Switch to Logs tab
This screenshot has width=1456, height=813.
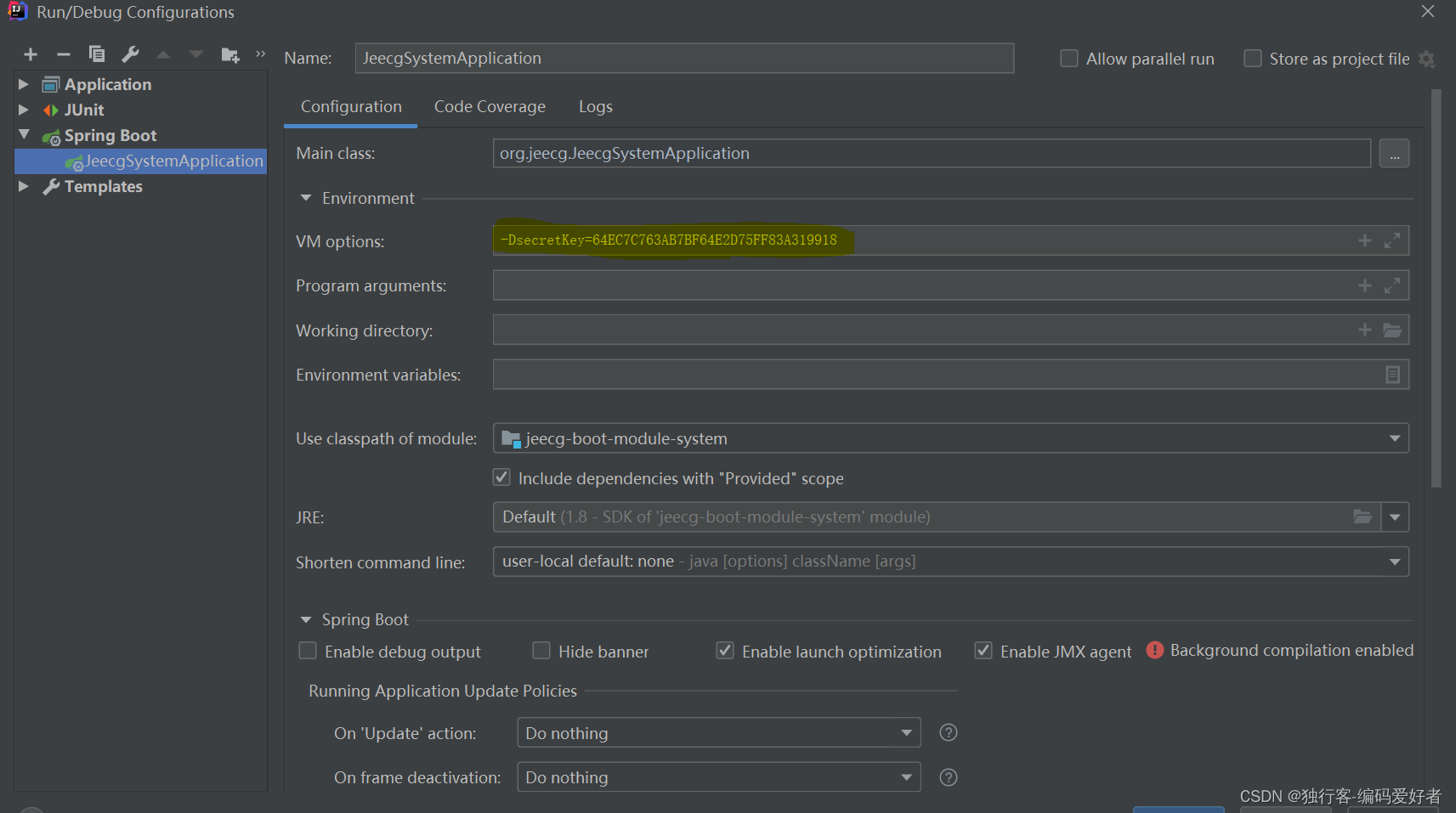(596, 107)
